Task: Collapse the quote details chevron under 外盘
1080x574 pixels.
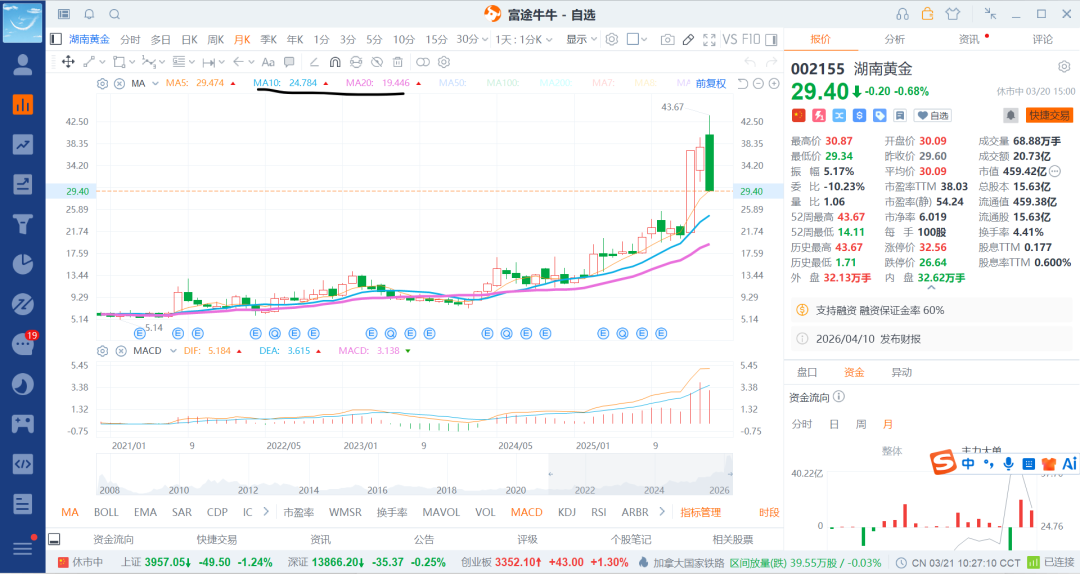Action: pyautogui.click(x=931, y=288)
